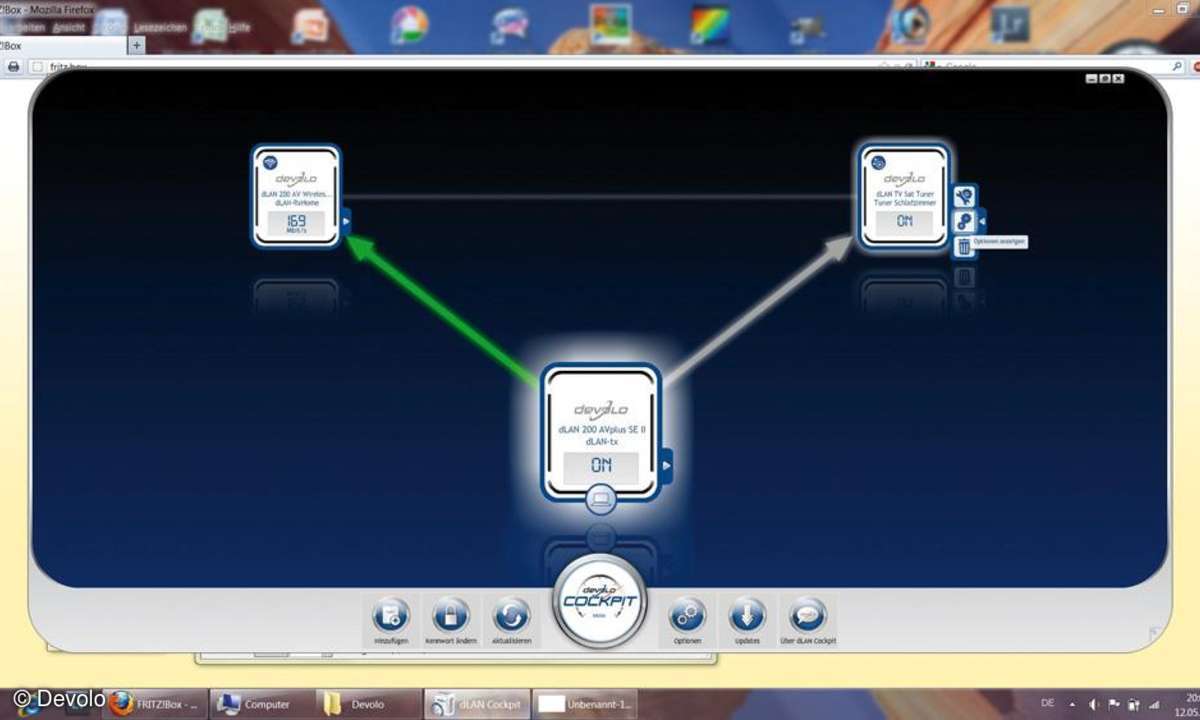Click the speaker volume tray icon
The height and width of the screenshot is (720, 1200).
[1096, 704]
